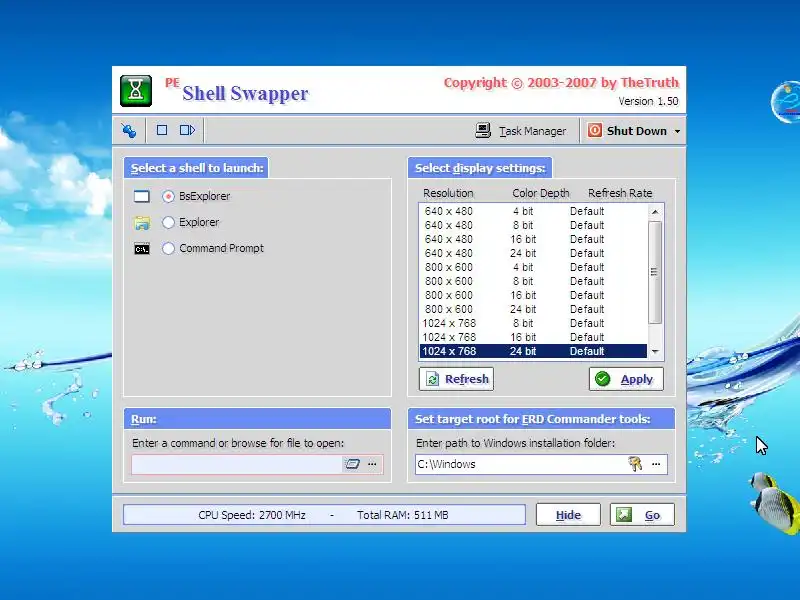Select 800 x 600 8 bit display mode
This screenshot has height=600, width=800.
coord(533,281)
